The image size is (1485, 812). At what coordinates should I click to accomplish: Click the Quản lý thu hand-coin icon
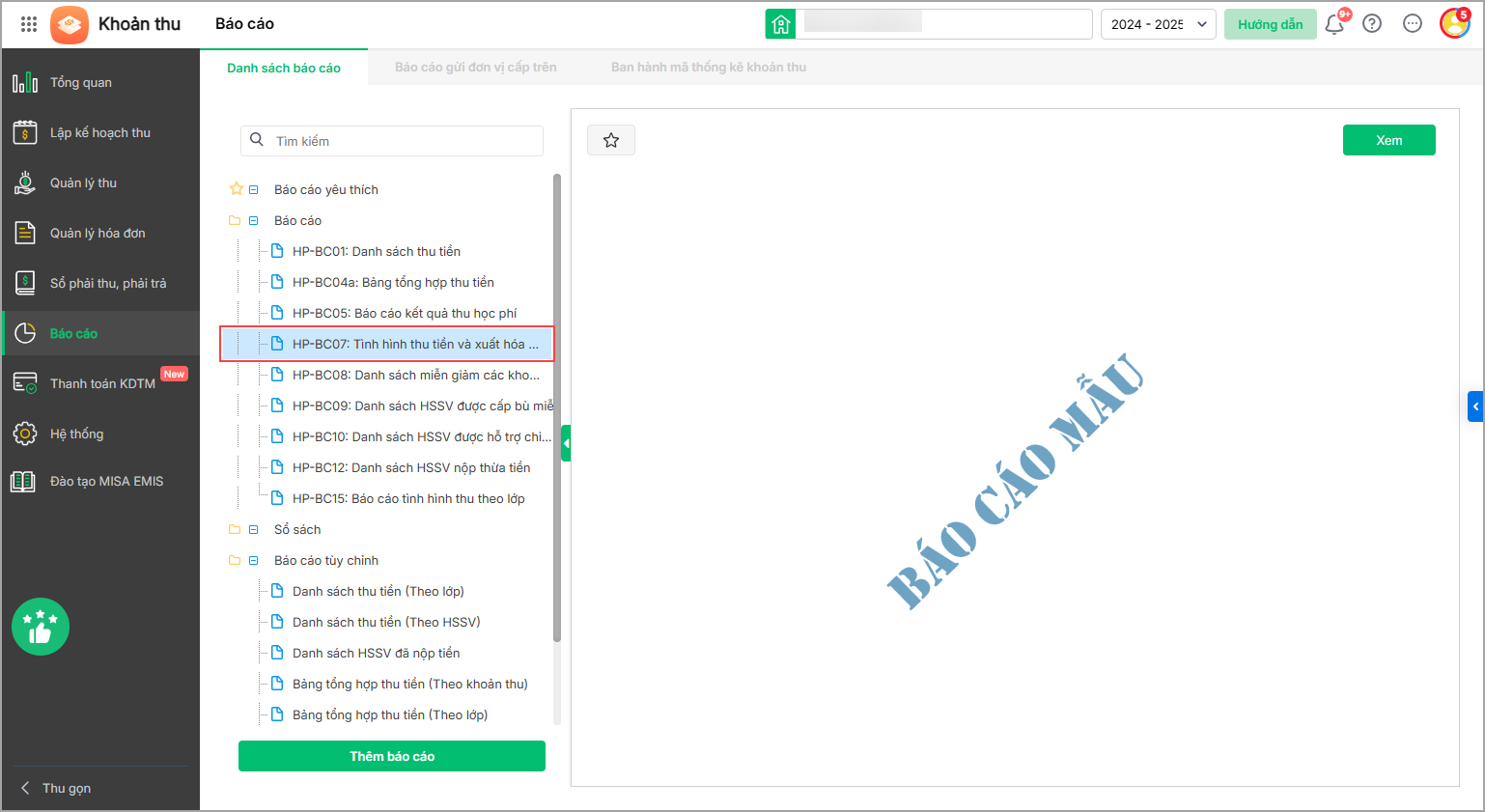(25, 182)
